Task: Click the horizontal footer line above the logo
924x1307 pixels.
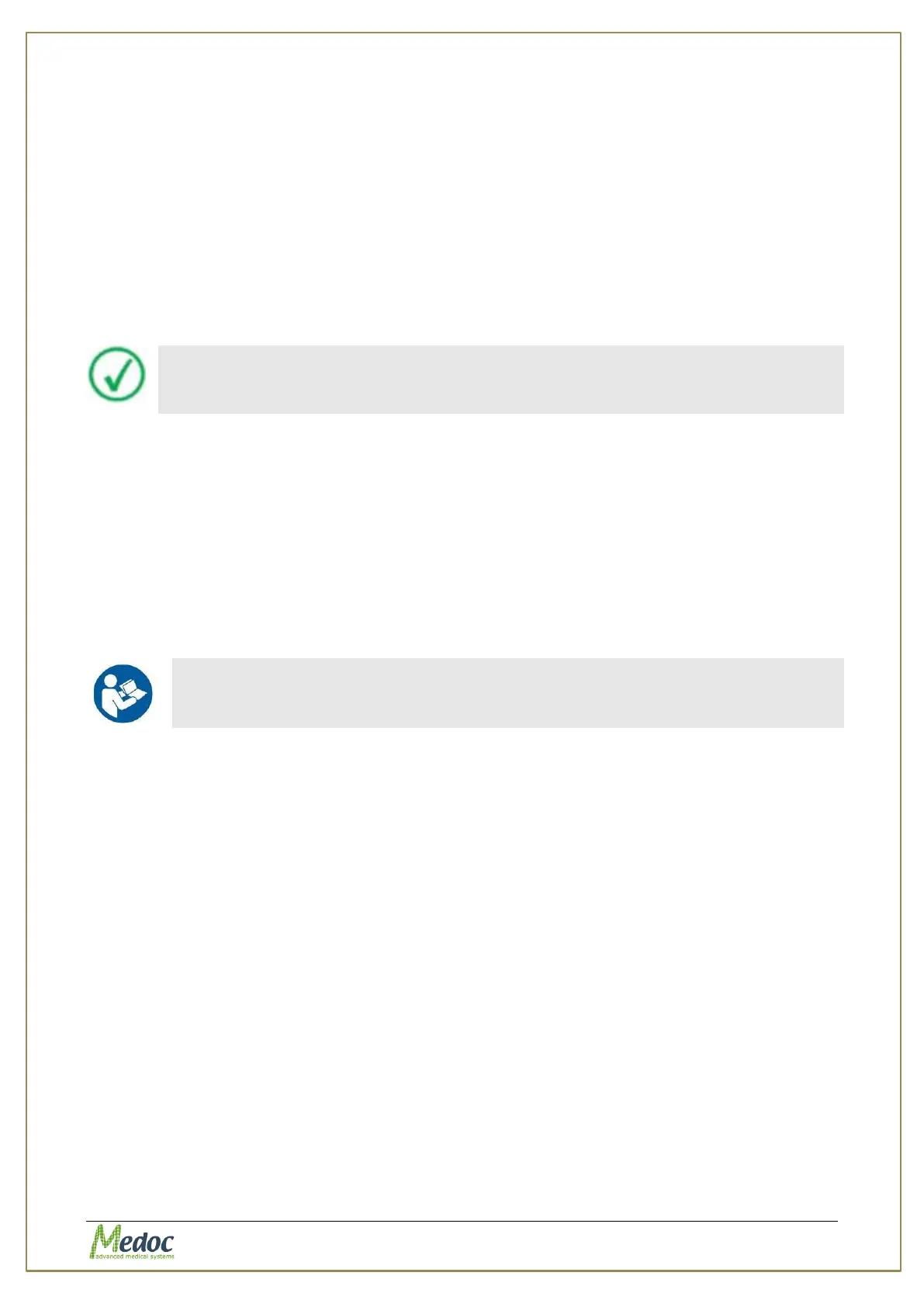Action: tap(462, 1221)
